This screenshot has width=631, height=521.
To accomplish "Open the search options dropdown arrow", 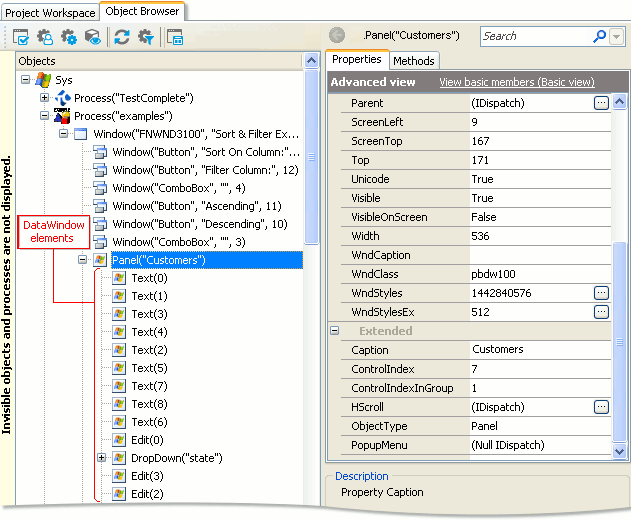I will 617,36.
